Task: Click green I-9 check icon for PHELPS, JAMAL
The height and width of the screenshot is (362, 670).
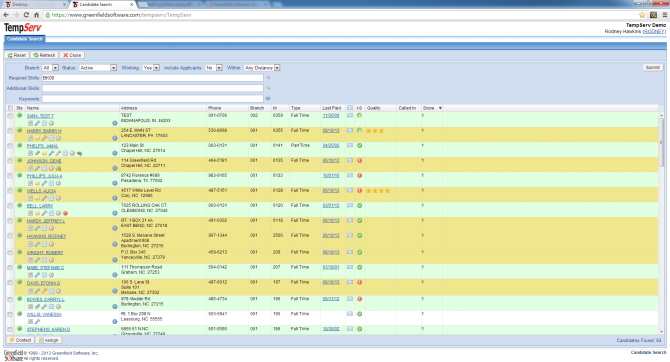Action: [x=359, y=146]
